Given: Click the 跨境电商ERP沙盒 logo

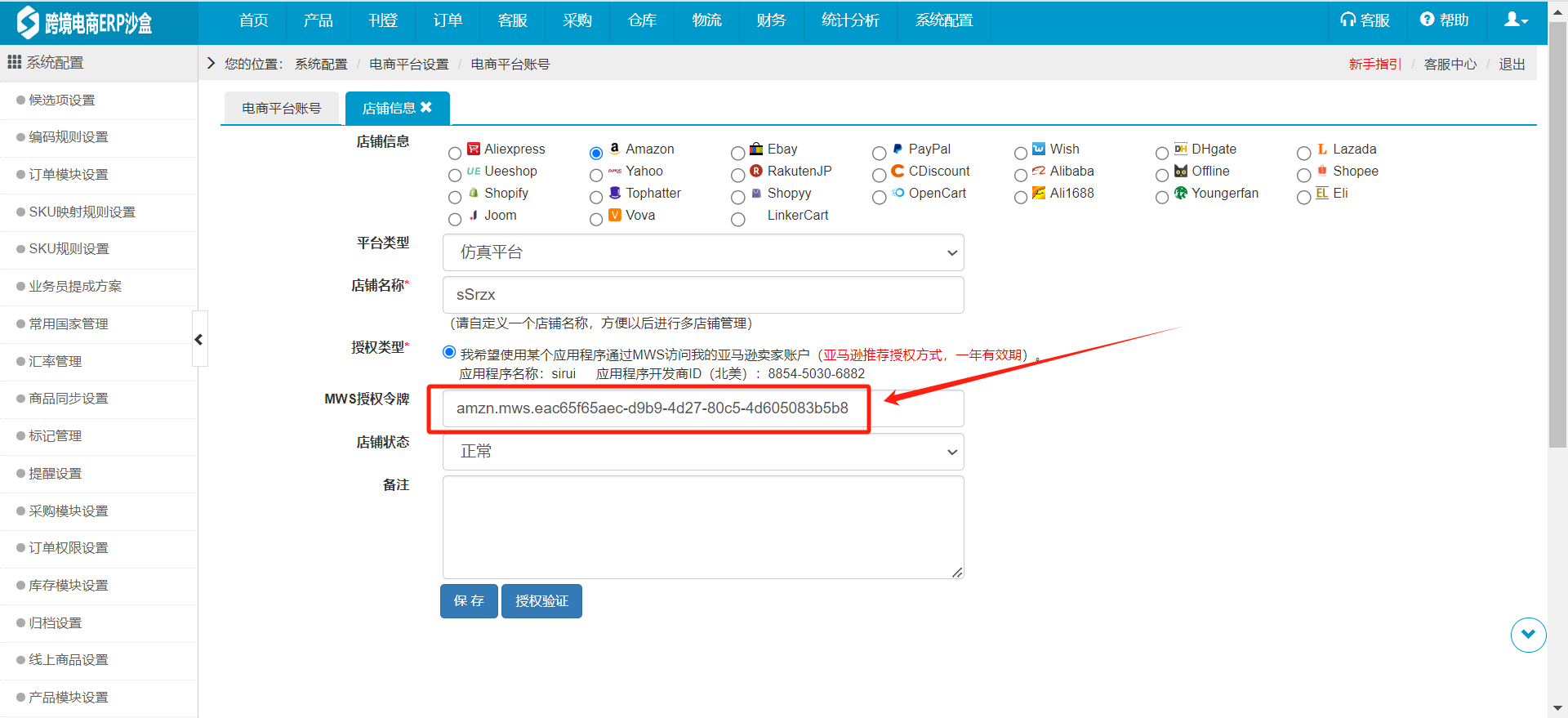Looking at the screenshot, I should point(86,22).
